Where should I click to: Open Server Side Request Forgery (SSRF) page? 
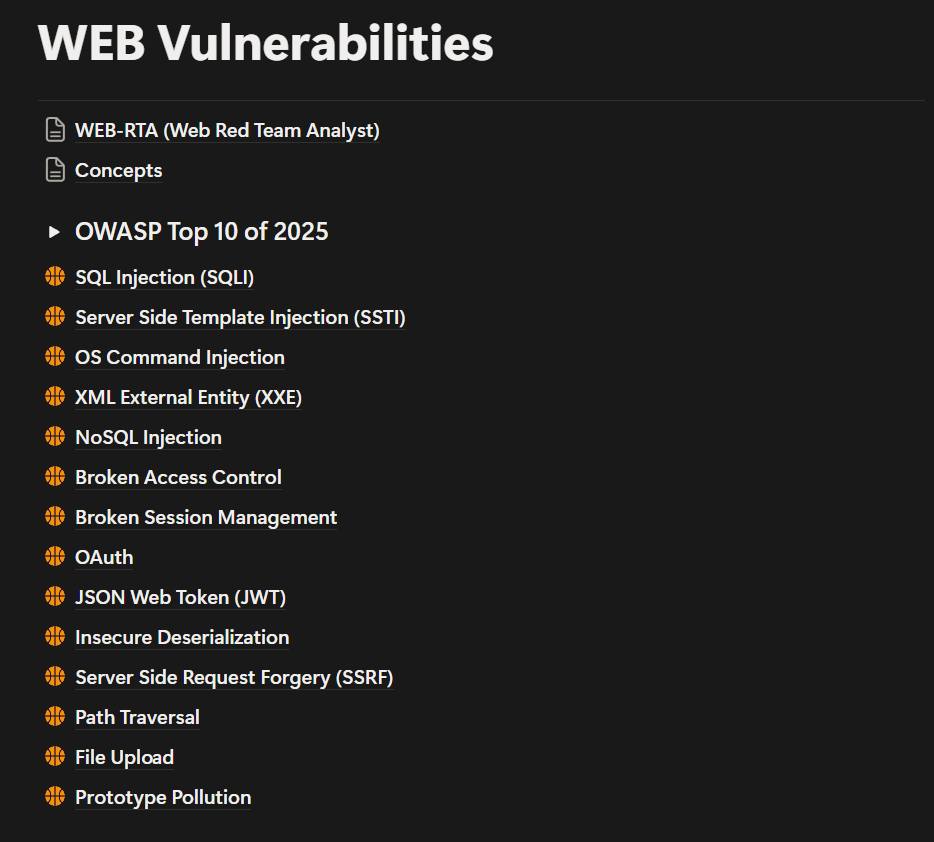tap(234, 678)
